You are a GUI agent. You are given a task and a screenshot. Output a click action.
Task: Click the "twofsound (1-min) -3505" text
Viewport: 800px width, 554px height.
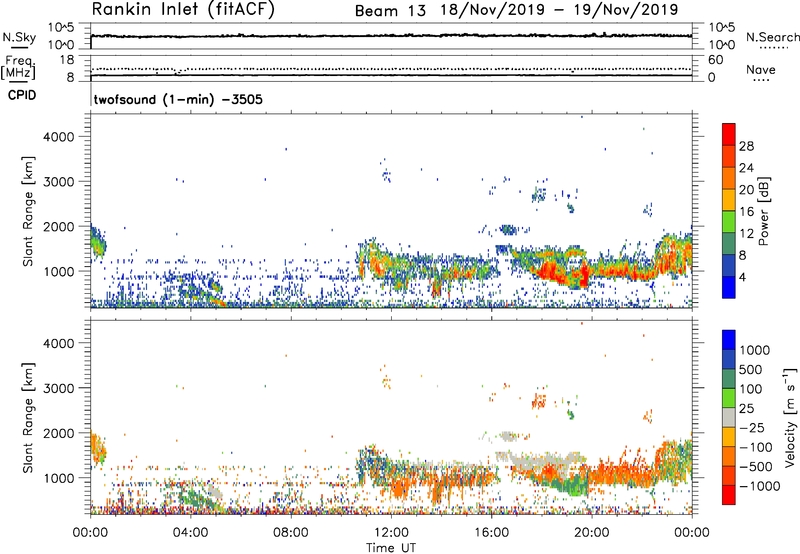point(178,99)
